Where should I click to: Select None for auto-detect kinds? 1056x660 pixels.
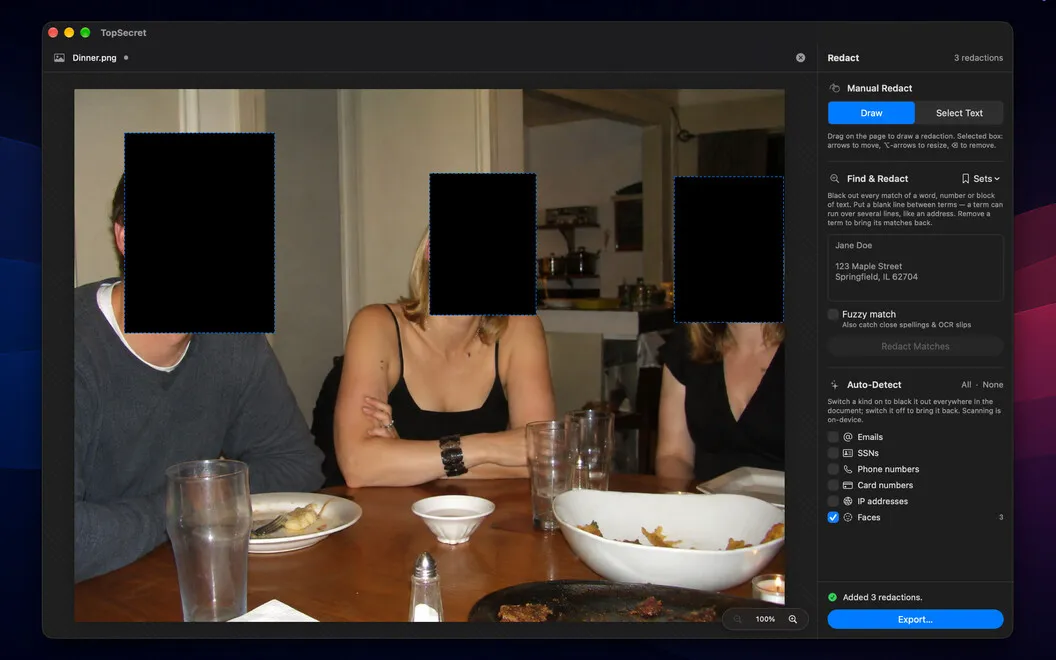(x=993, y=385)
